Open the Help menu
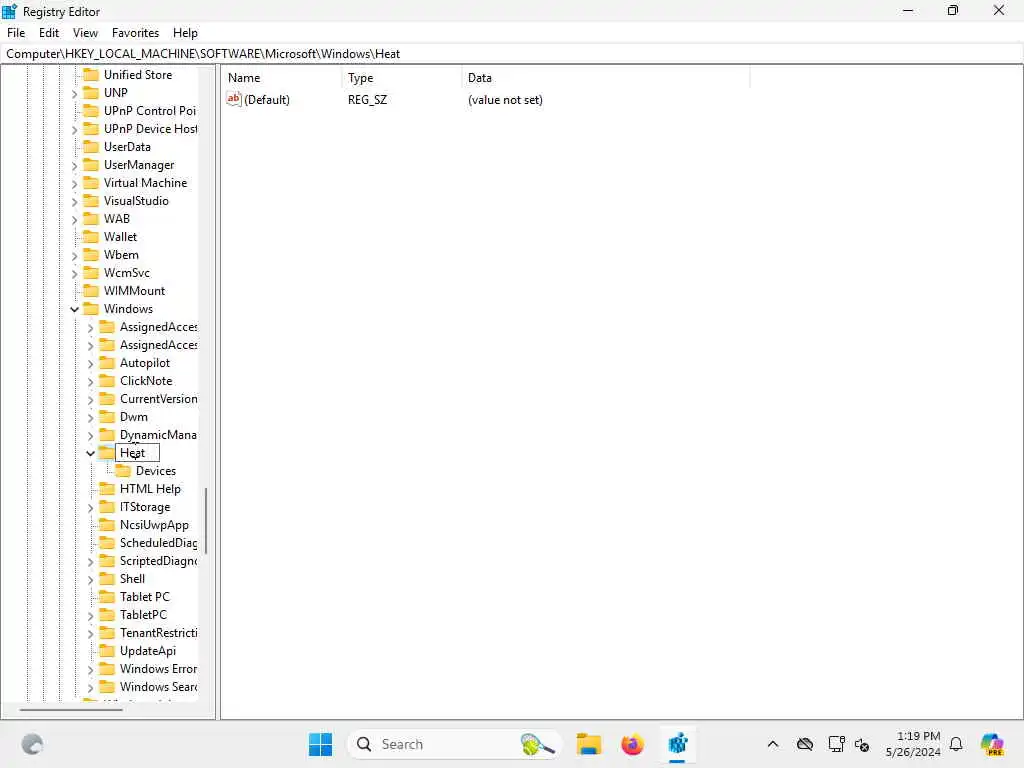Viewport: 1024px width, 768px height. click(x=185, y=33)
